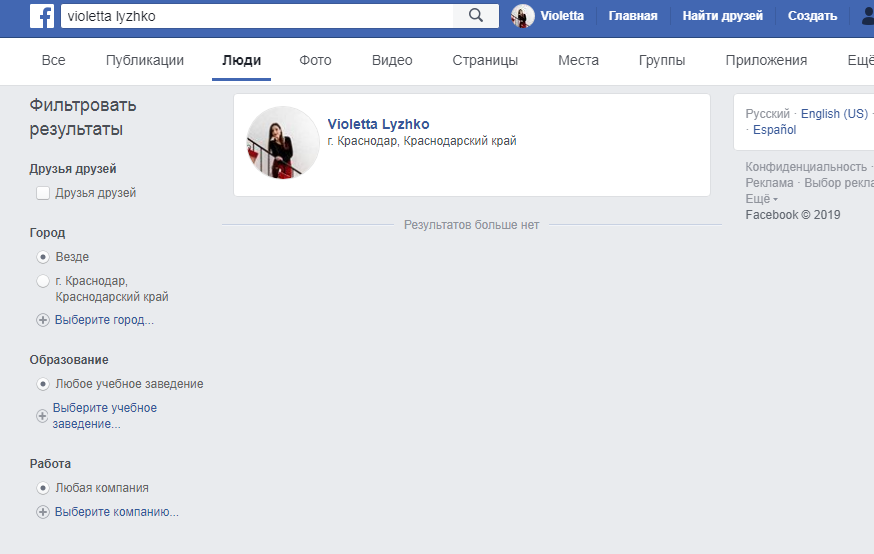Click the friend requests icon in the header
This screenshot has width=874, height=554.
click(x=867, y=16)
